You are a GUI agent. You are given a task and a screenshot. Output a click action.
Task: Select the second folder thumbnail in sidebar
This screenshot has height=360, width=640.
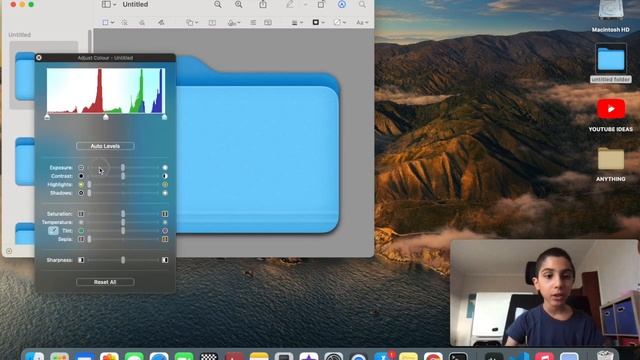(25, 161)
